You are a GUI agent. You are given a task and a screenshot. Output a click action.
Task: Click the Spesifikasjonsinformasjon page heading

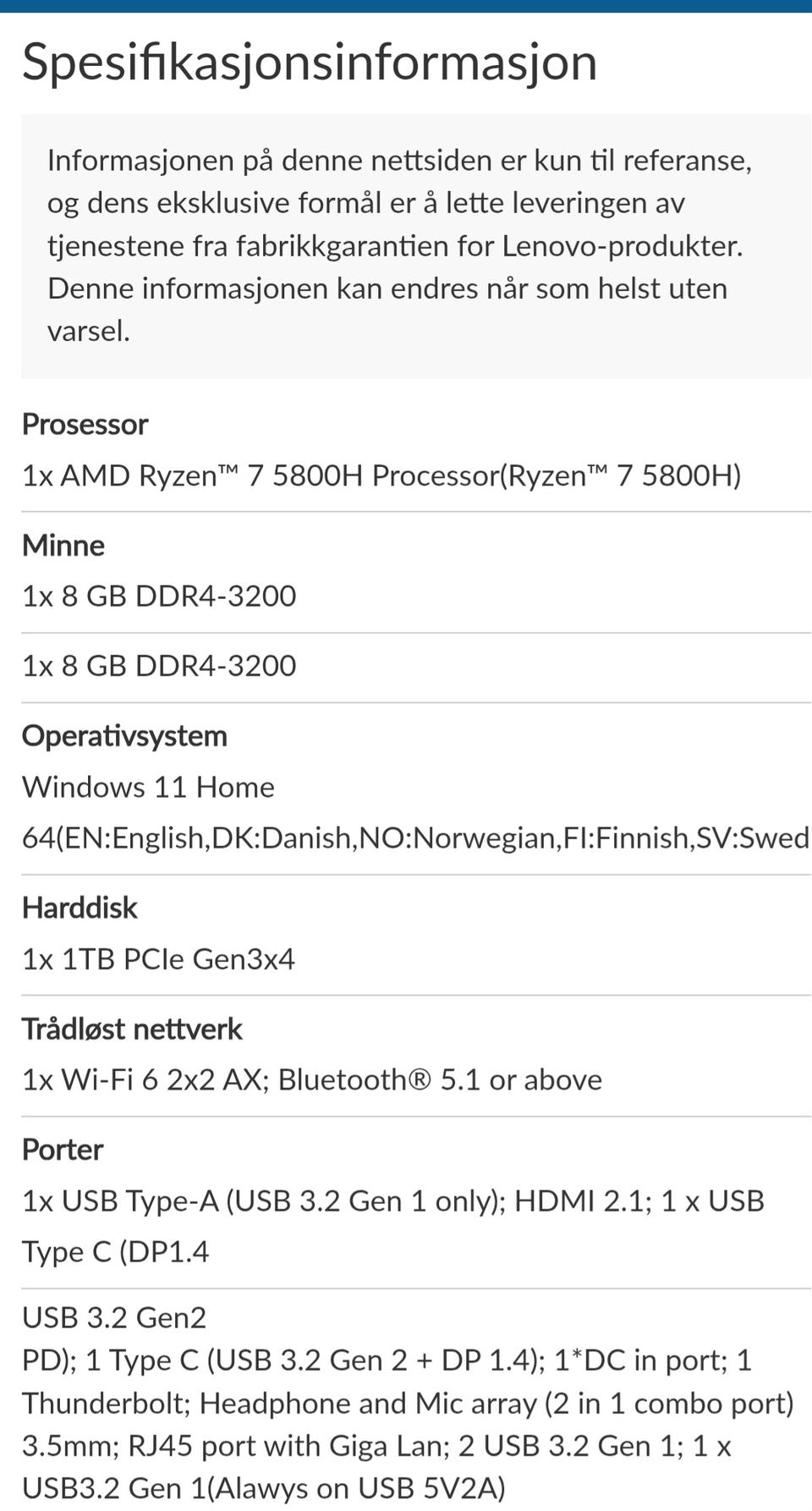coord(310,62)
